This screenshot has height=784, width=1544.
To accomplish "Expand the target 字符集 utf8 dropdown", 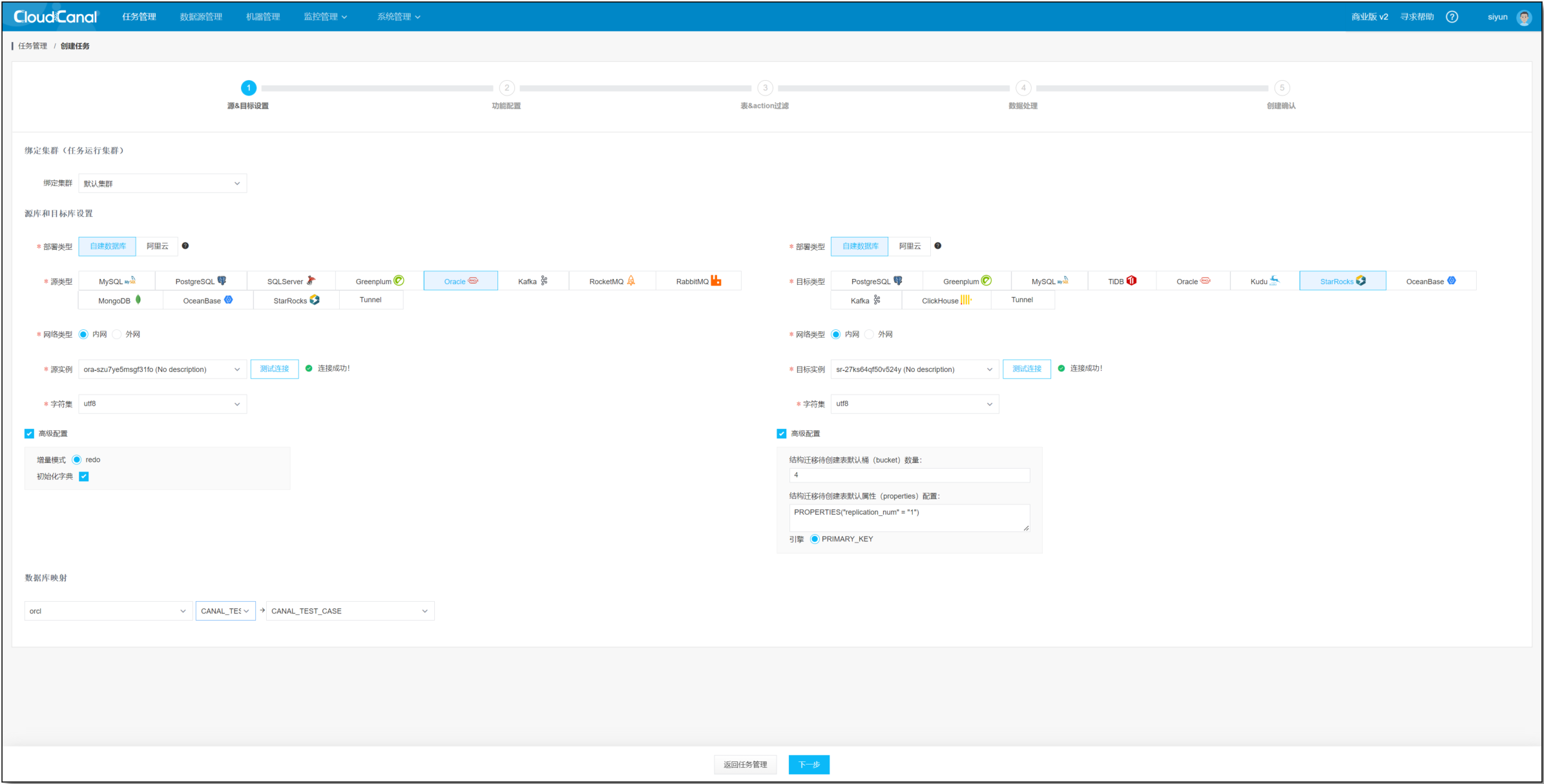I will click(914, 404).
